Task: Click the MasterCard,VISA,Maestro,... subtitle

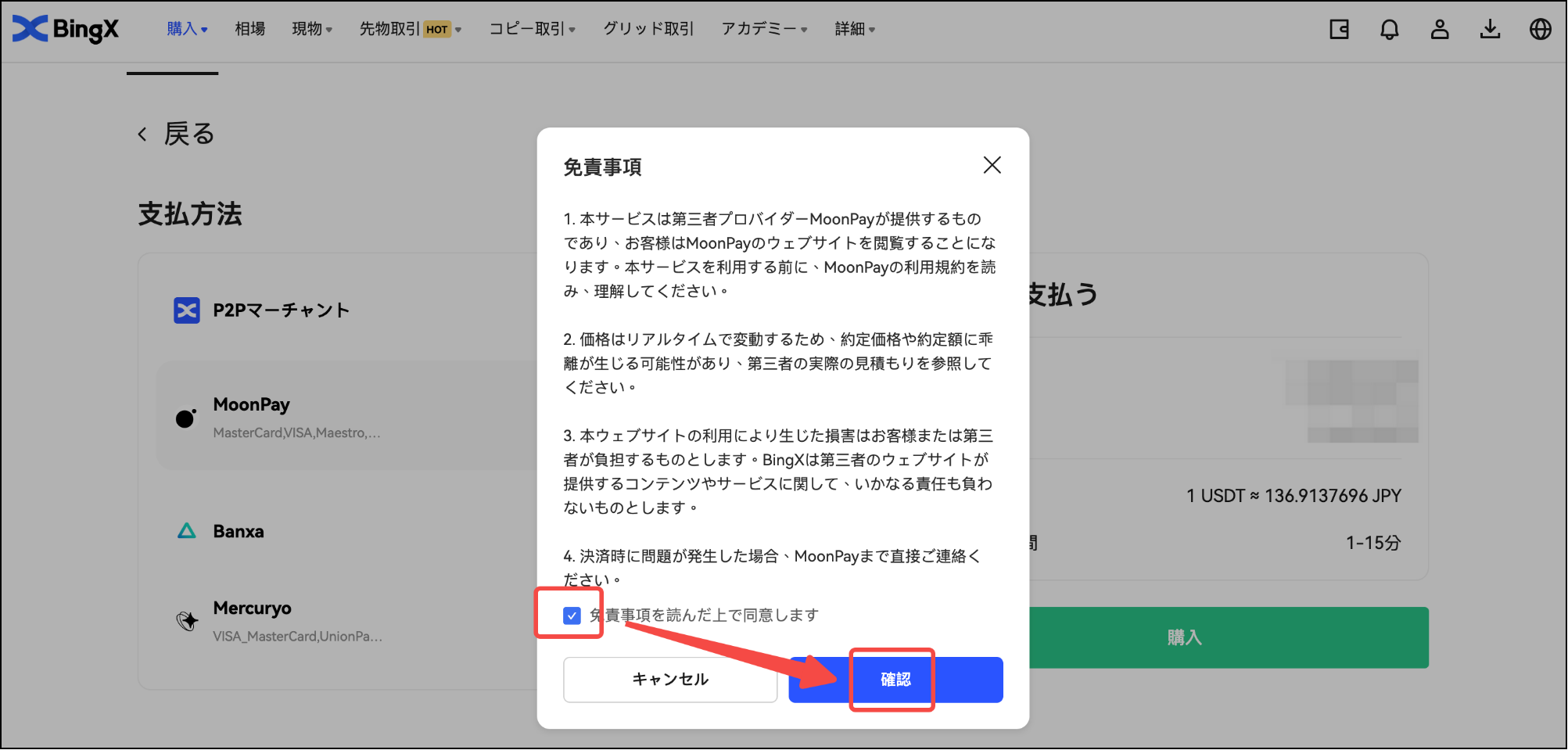Action: [x=296, y=432]
